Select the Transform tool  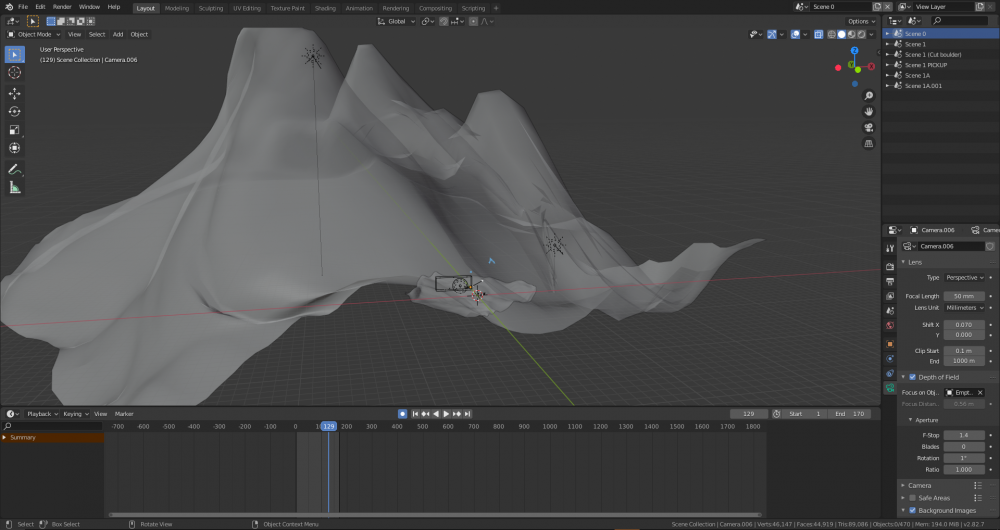coord(15,148)
